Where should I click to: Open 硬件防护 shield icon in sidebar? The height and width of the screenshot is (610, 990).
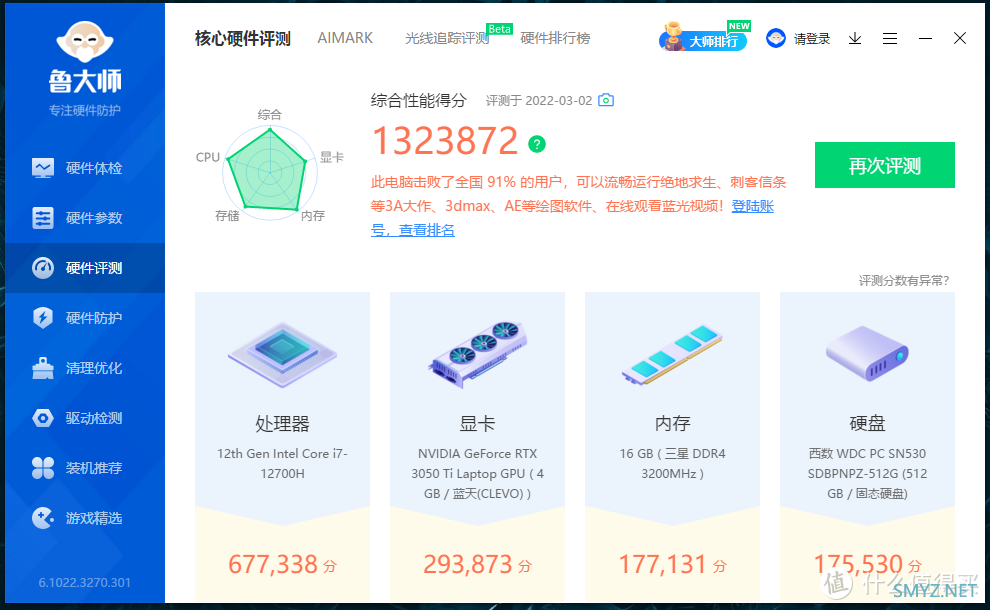coord(43,318)
